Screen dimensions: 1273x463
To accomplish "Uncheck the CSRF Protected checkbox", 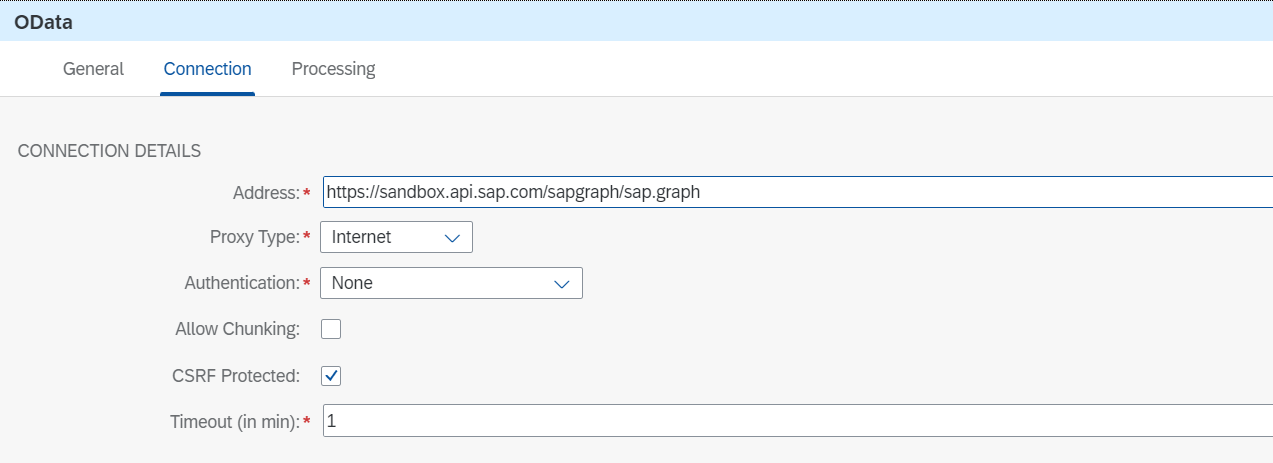I will tap(331, 376).
